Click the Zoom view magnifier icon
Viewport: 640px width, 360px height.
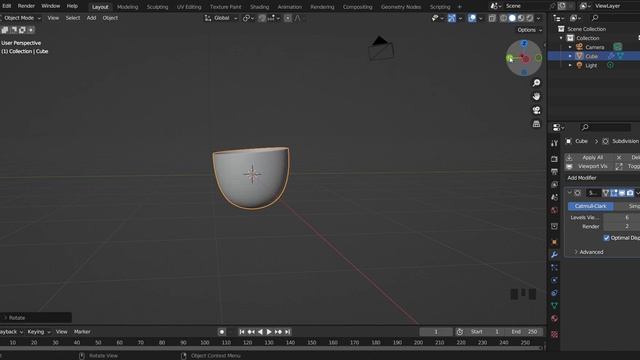(x=536, y=83)
